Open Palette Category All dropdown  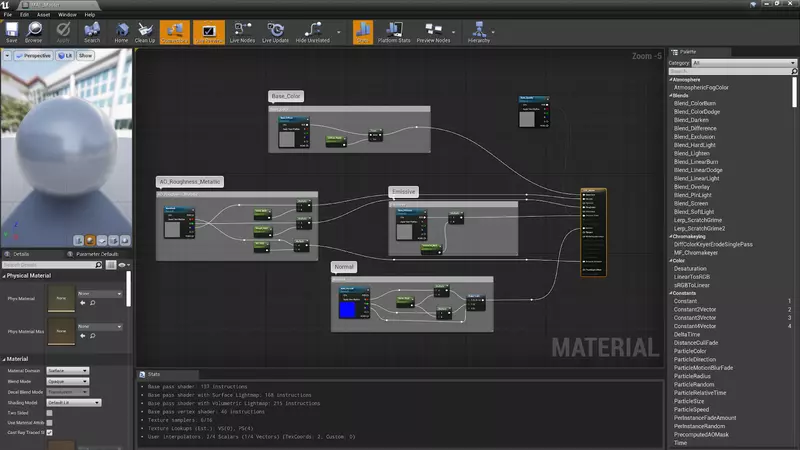point(743,63)
